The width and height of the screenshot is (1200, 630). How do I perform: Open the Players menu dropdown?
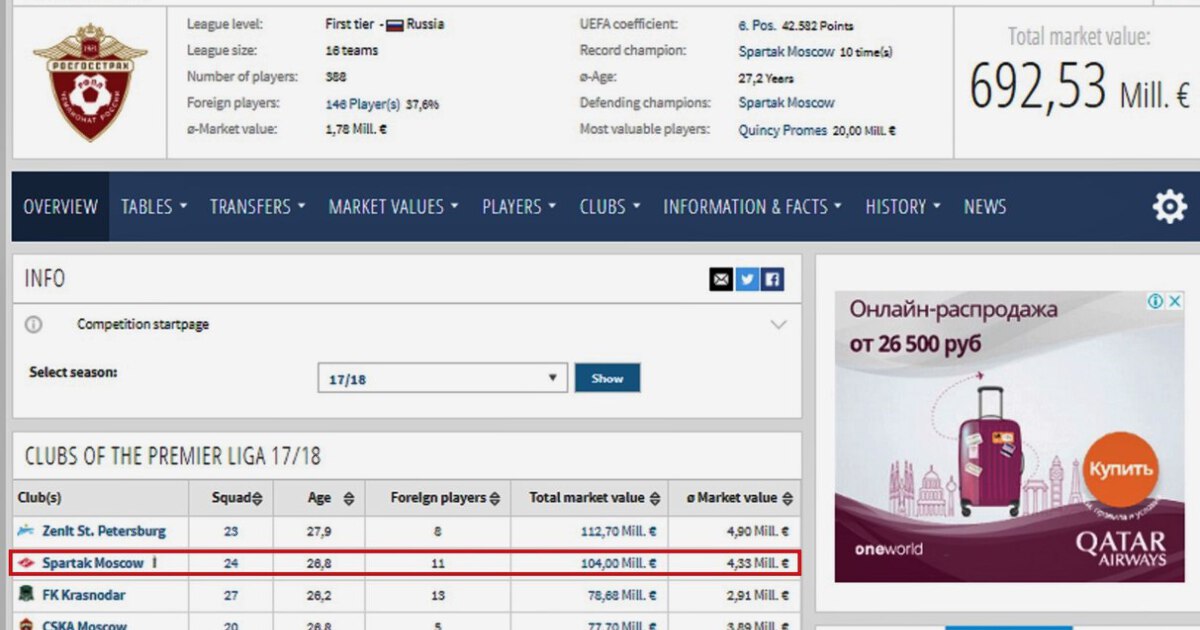(x=518, y=207)
